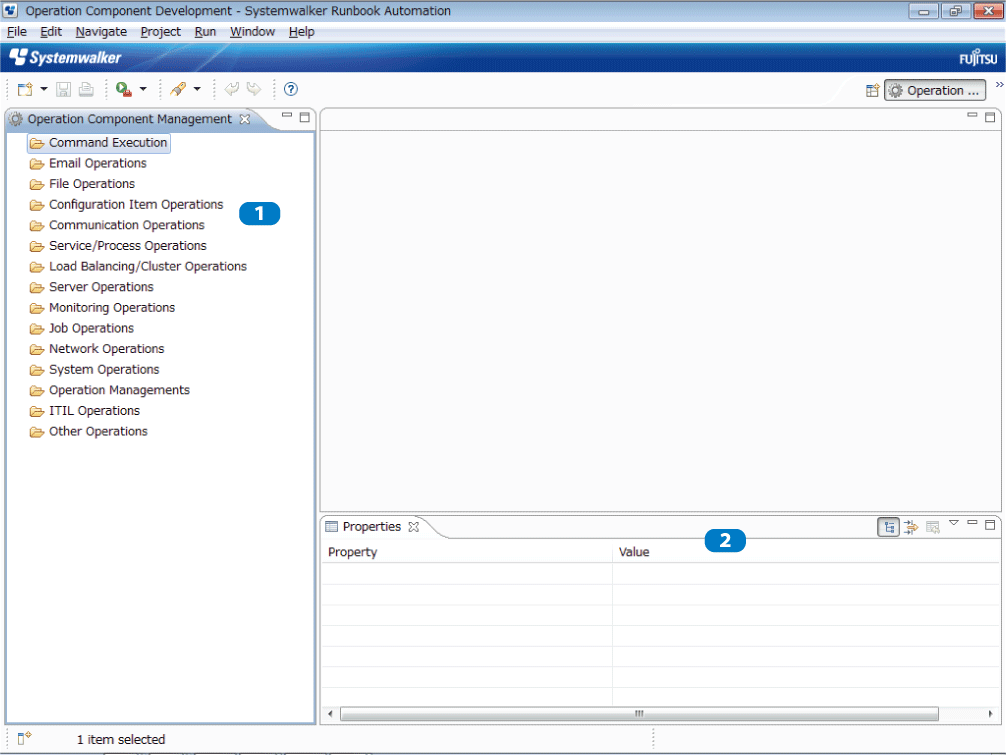The width and height of the screenshot is (1006, 755).
Task: Open the rocket icon dropdown arrow
Action: click(197, 89)
